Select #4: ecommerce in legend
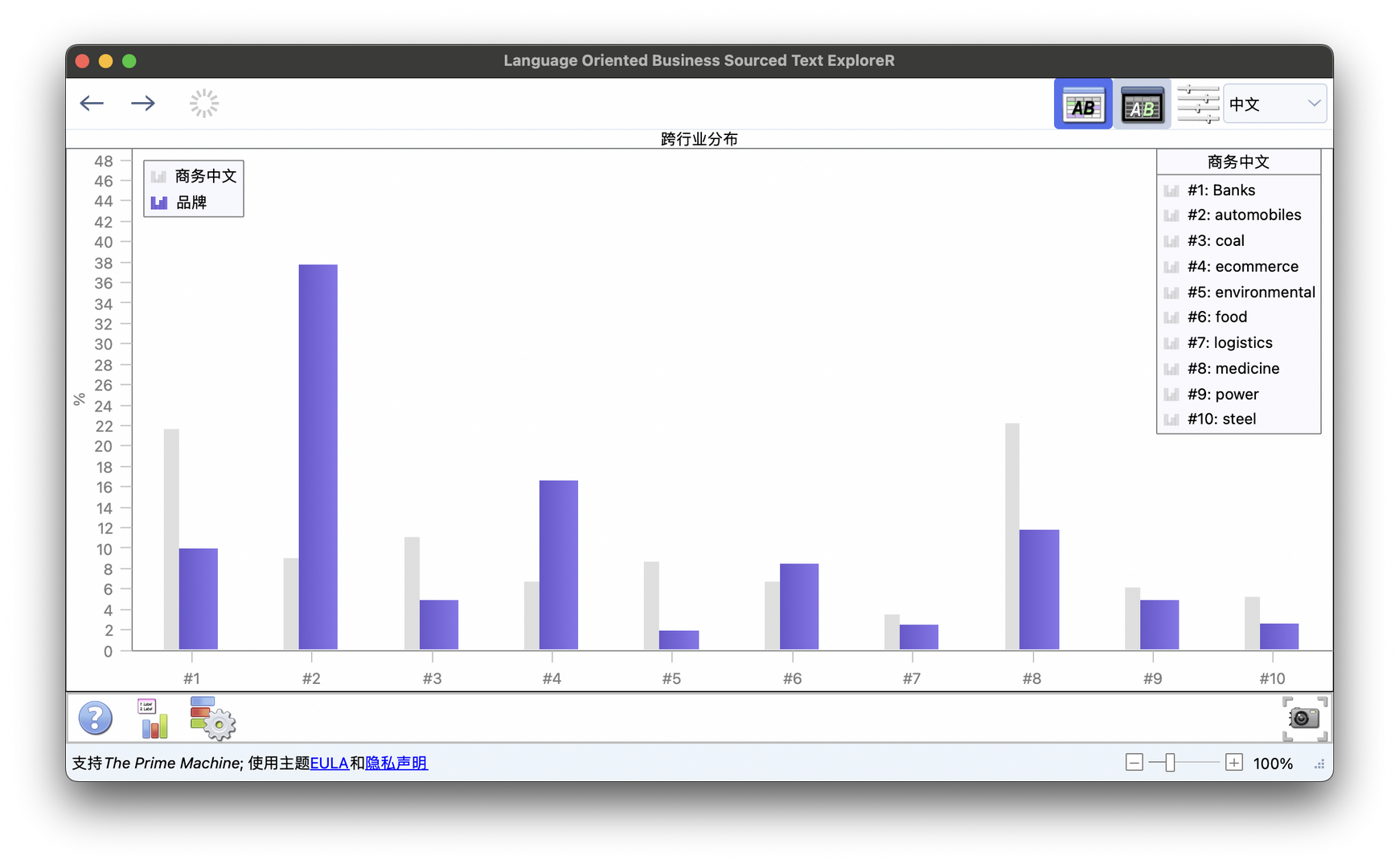Screen dimensions: 1399x868 click(x=1230, y=266)
